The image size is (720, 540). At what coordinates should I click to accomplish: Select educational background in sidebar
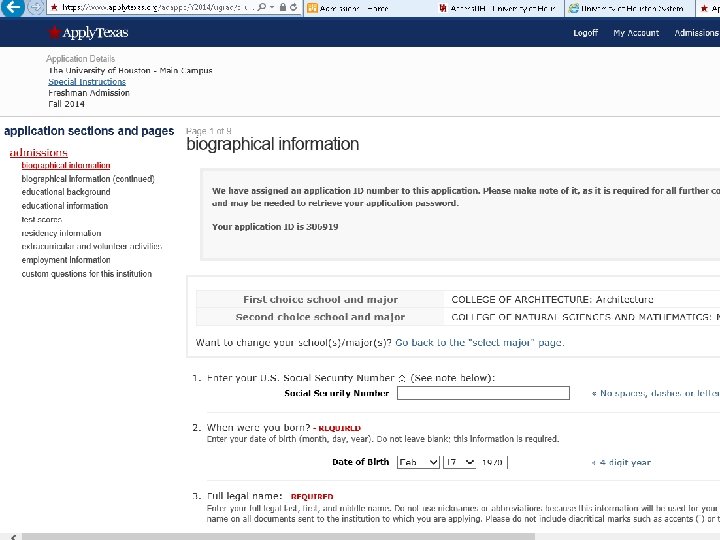[66, 192]
